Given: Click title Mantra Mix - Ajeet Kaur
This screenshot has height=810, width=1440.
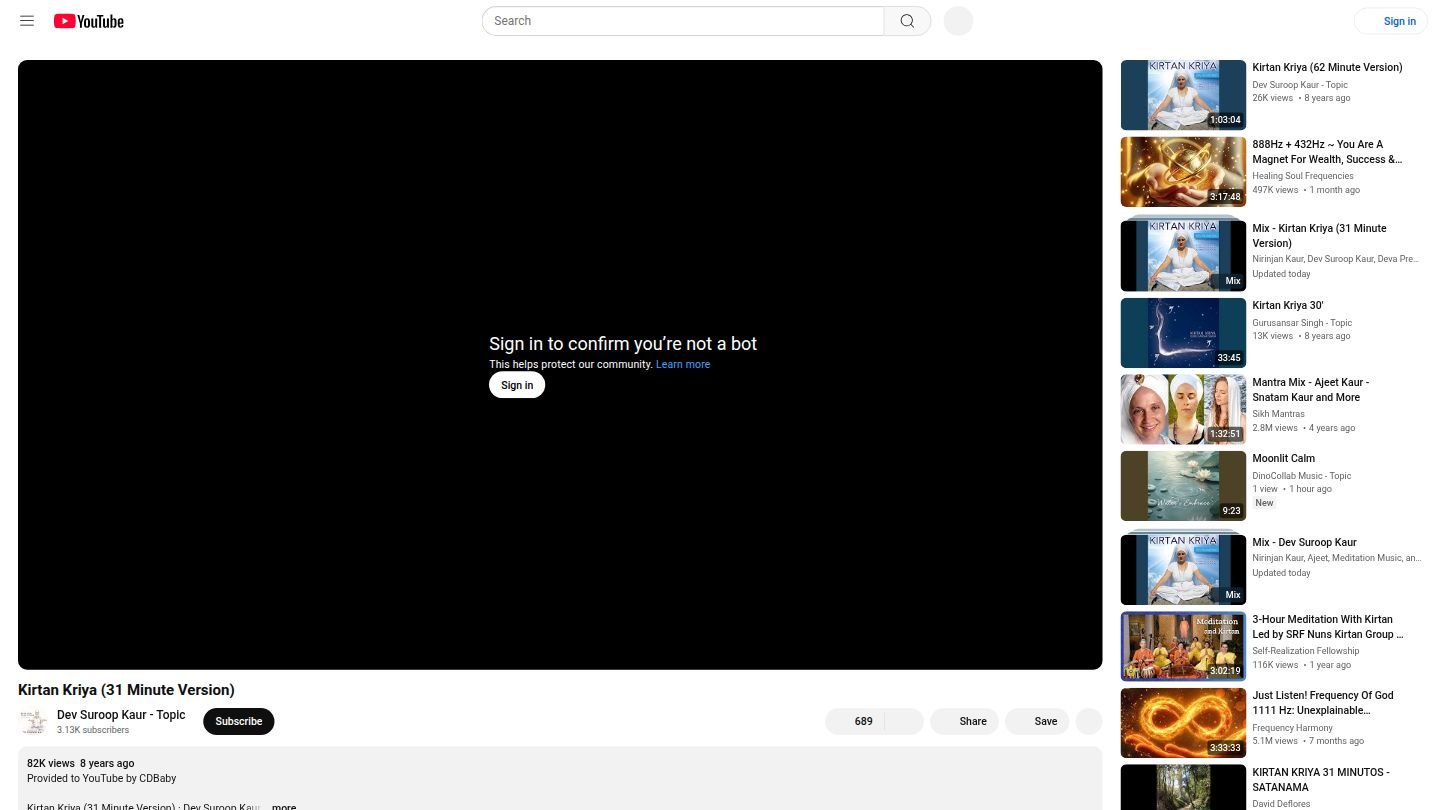Looking at the screenshot, I should coord(1311,390).
